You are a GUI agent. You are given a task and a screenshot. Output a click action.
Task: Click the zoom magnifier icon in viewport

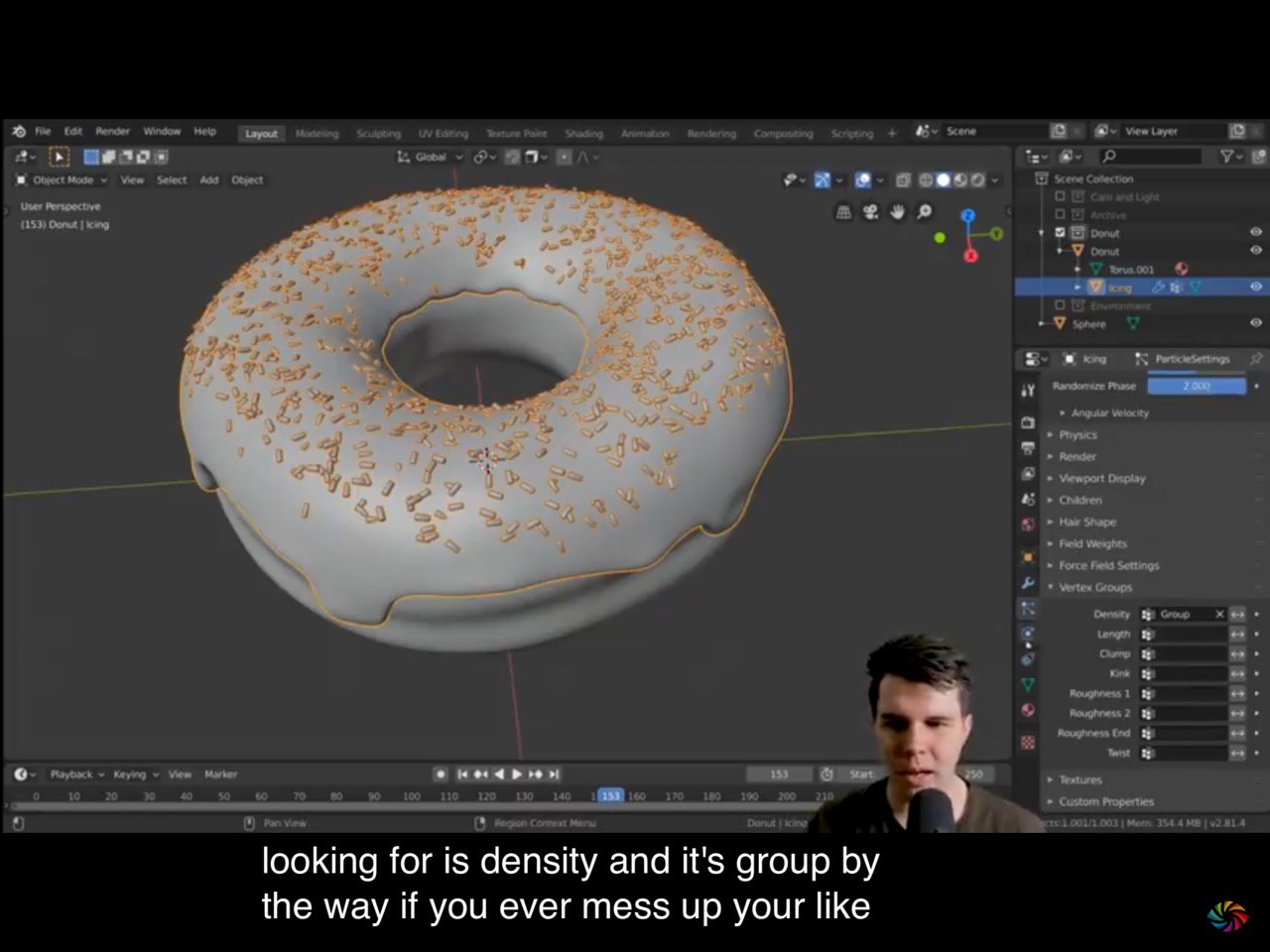coord(924,211)
